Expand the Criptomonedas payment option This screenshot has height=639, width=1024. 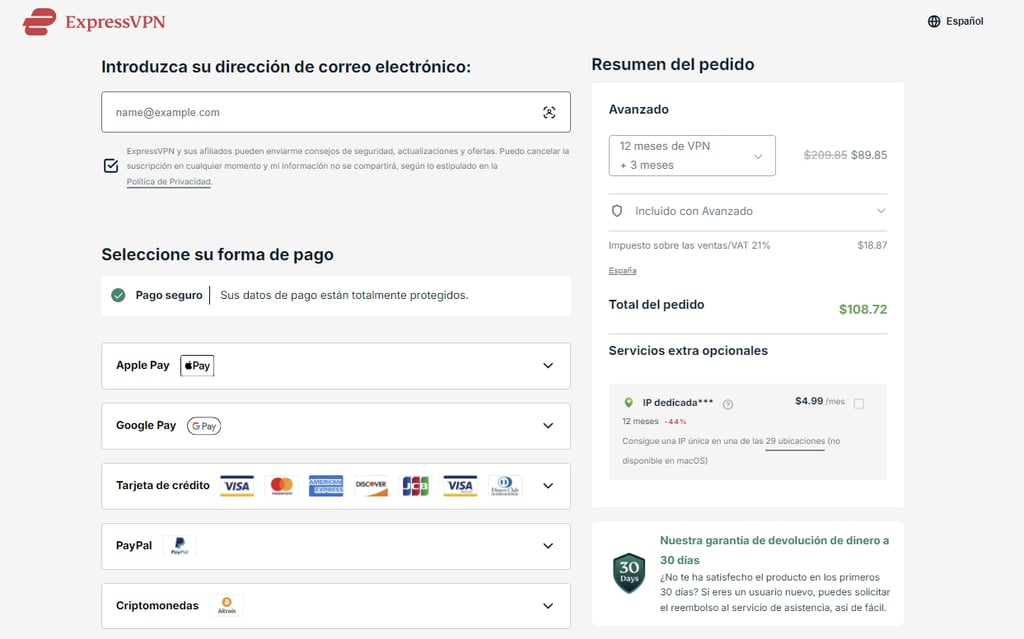[x=336, y=606]
